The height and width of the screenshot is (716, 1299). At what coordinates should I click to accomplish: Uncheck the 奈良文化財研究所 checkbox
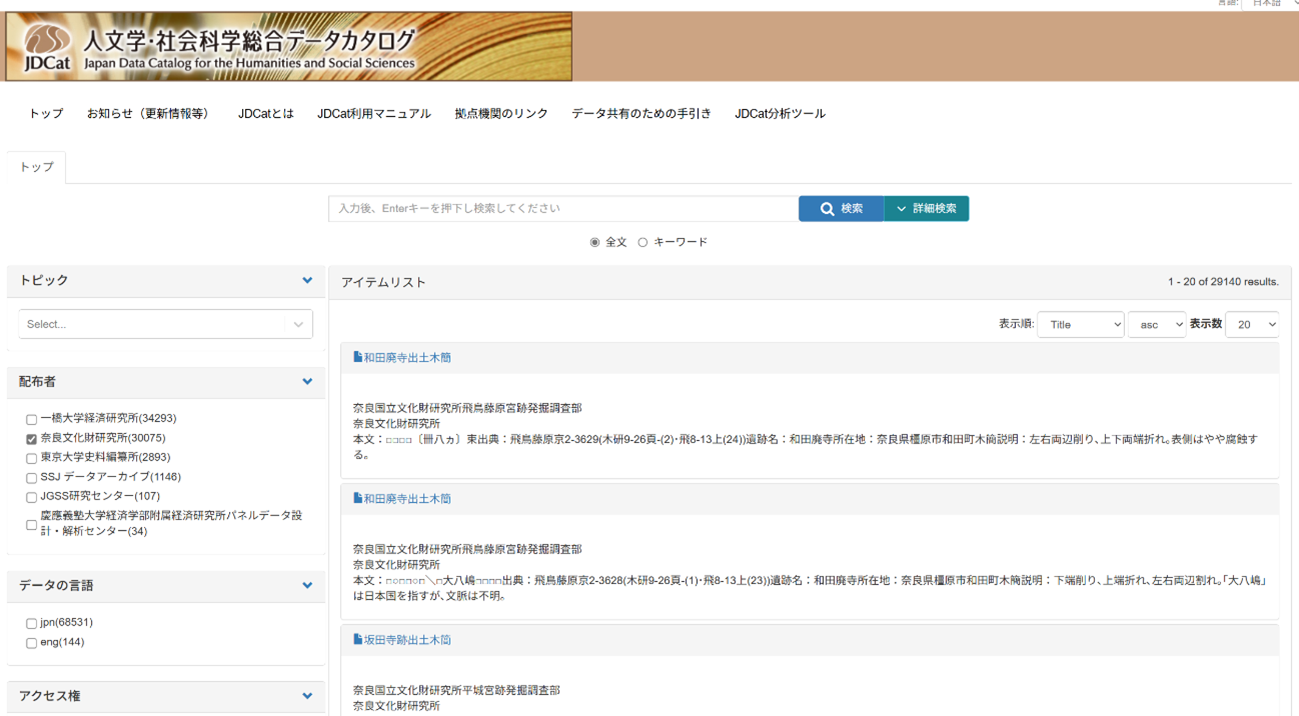[31, 439]
